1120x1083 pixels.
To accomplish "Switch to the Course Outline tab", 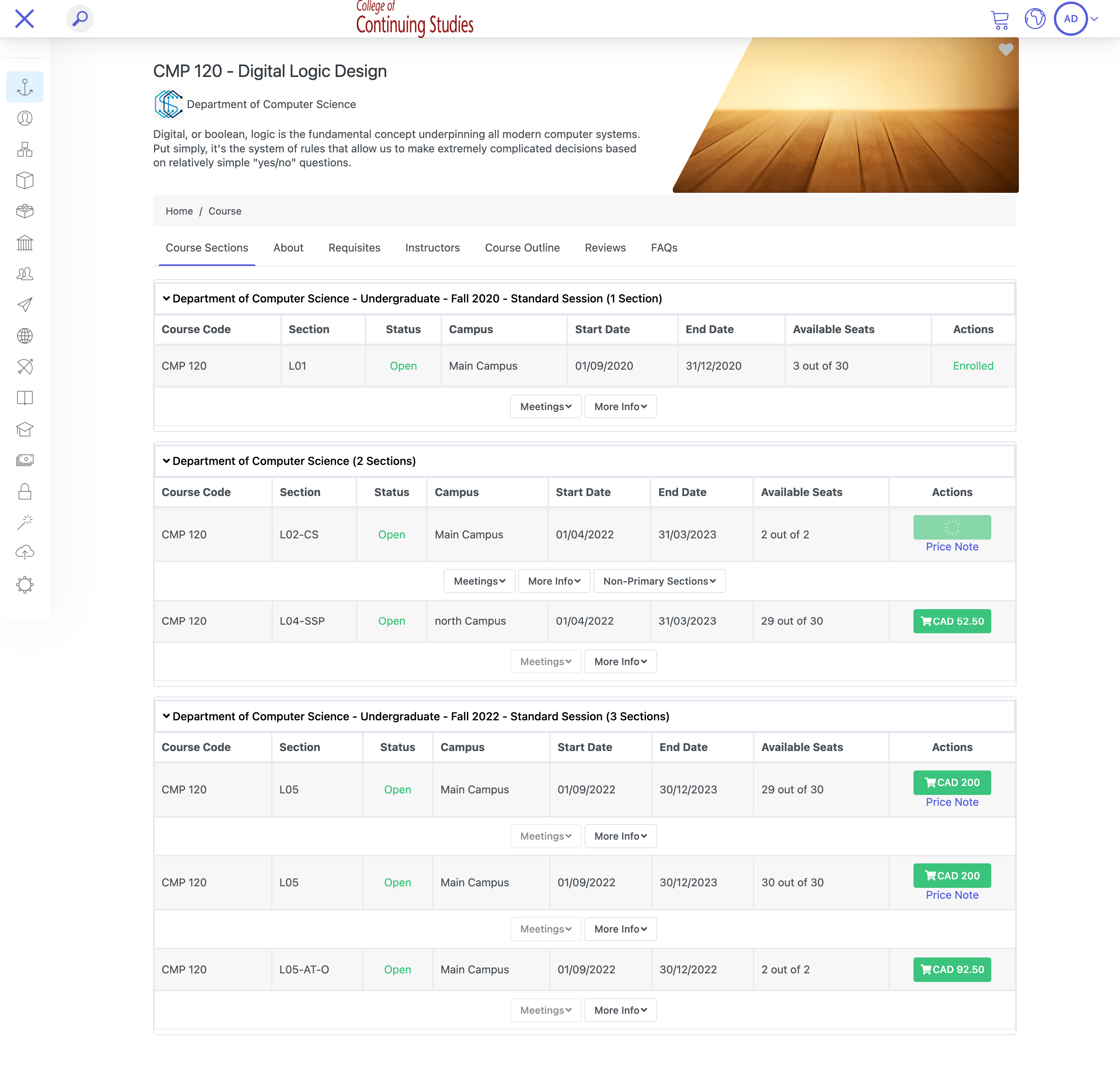I will [x=522, y=248].
